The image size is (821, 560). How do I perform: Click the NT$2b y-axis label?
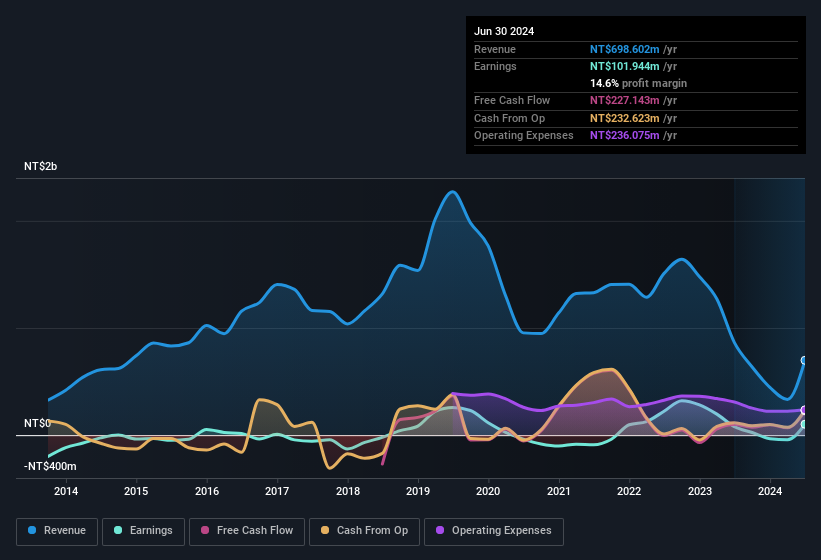pos(40,166)
